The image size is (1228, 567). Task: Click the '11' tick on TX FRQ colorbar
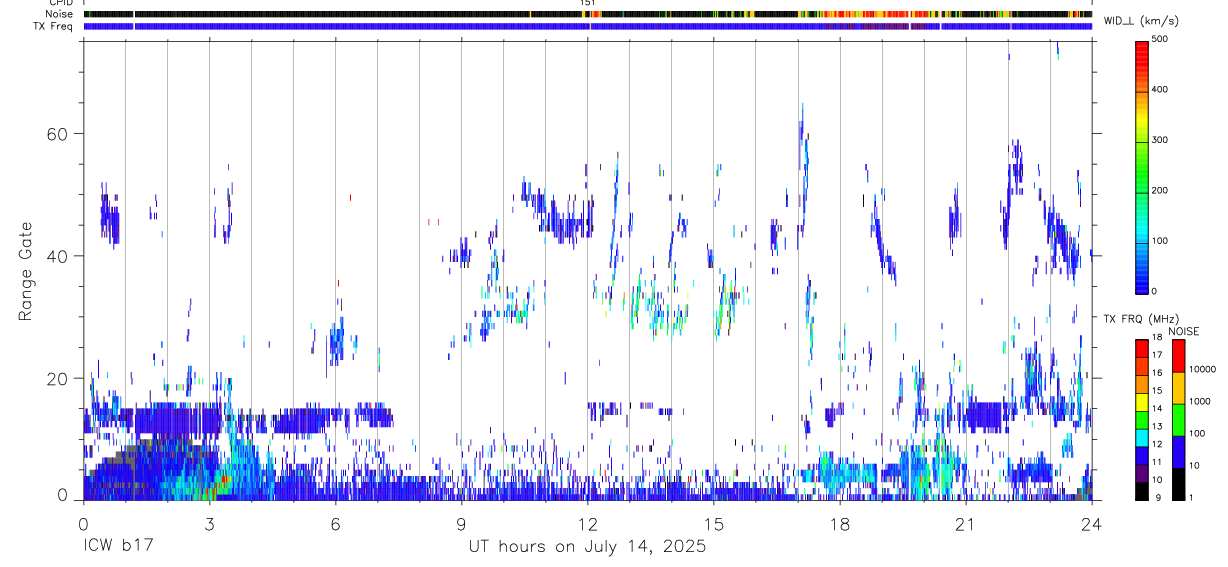[1156, 462]
